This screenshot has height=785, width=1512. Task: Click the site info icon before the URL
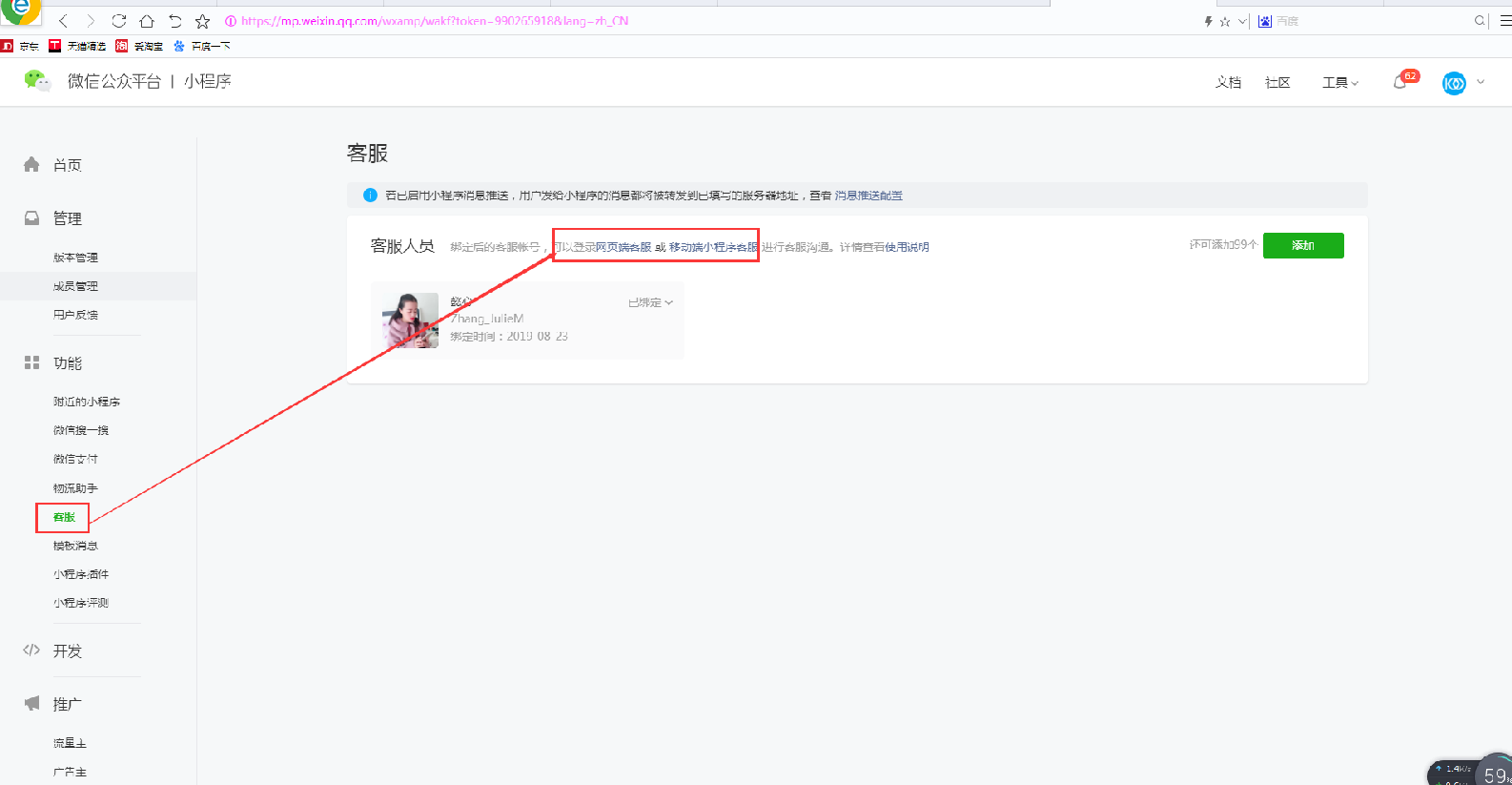[230, 21]
